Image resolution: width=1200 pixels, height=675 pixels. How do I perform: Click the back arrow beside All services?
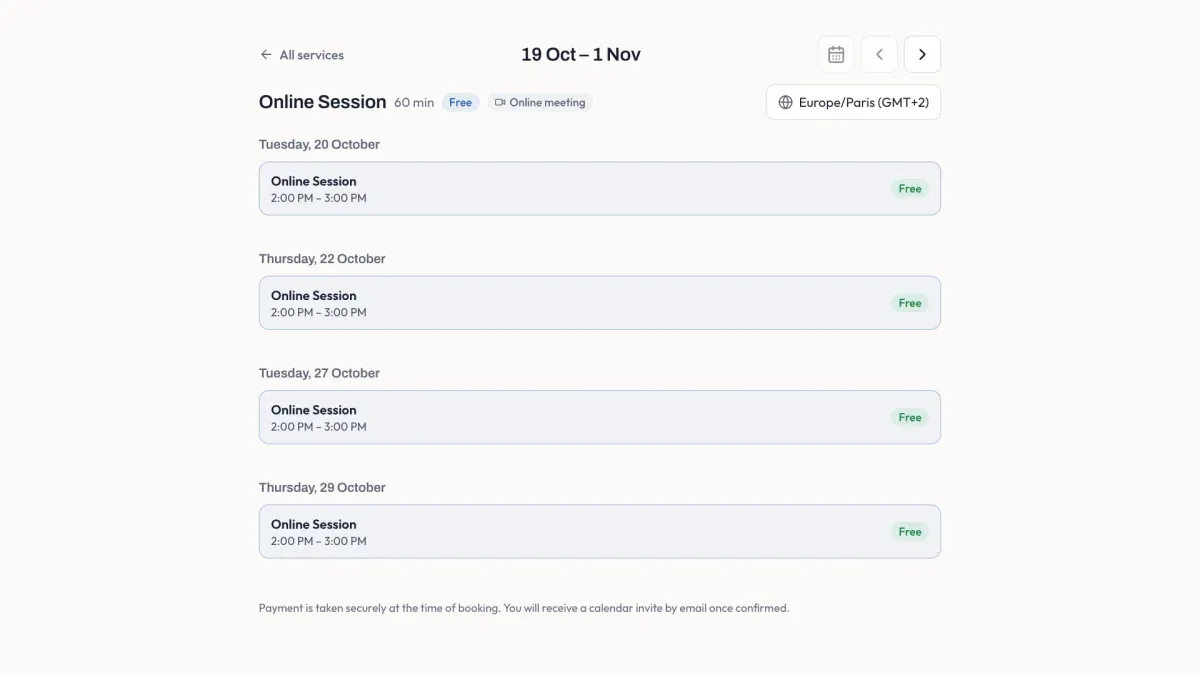(x=266, y=55)
